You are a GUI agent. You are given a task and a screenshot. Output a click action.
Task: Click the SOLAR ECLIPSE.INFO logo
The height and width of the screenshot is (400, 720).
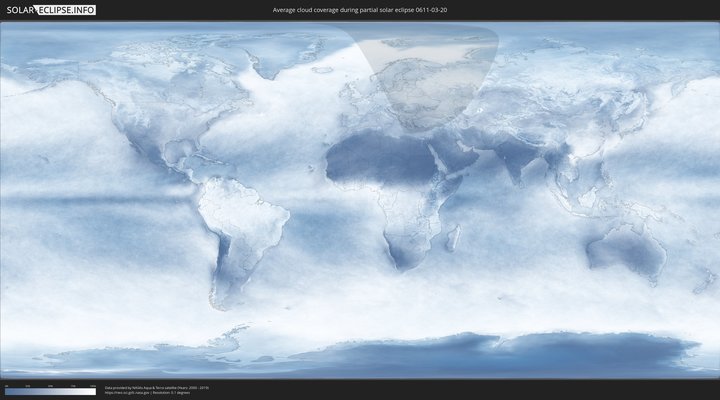click(x=51, y=10)
